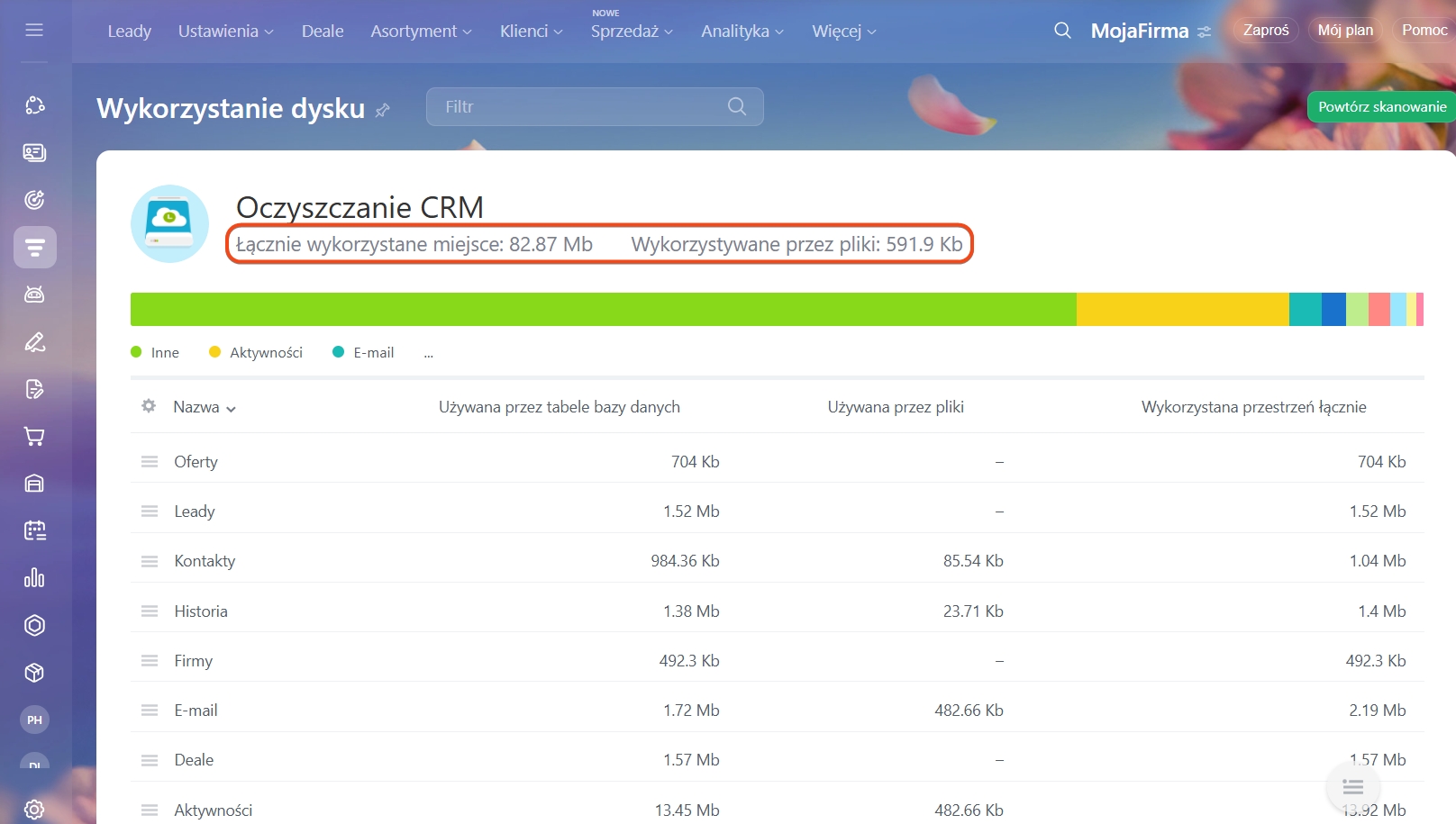Click the Zaproś button

tap(1266, 31)
